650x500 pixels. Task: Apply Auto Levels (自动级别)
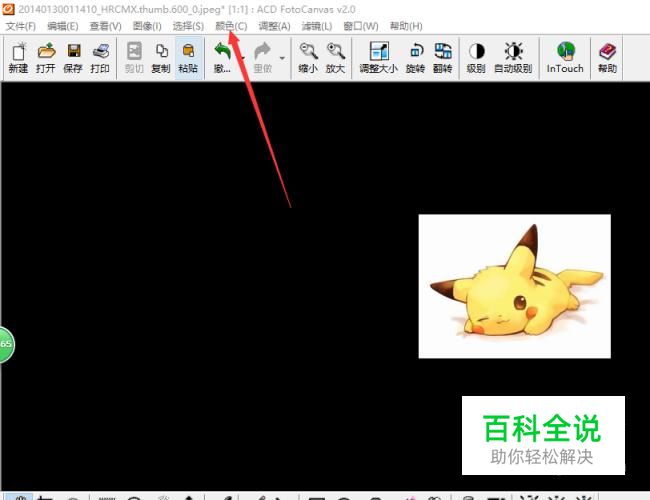coord(513,58)
